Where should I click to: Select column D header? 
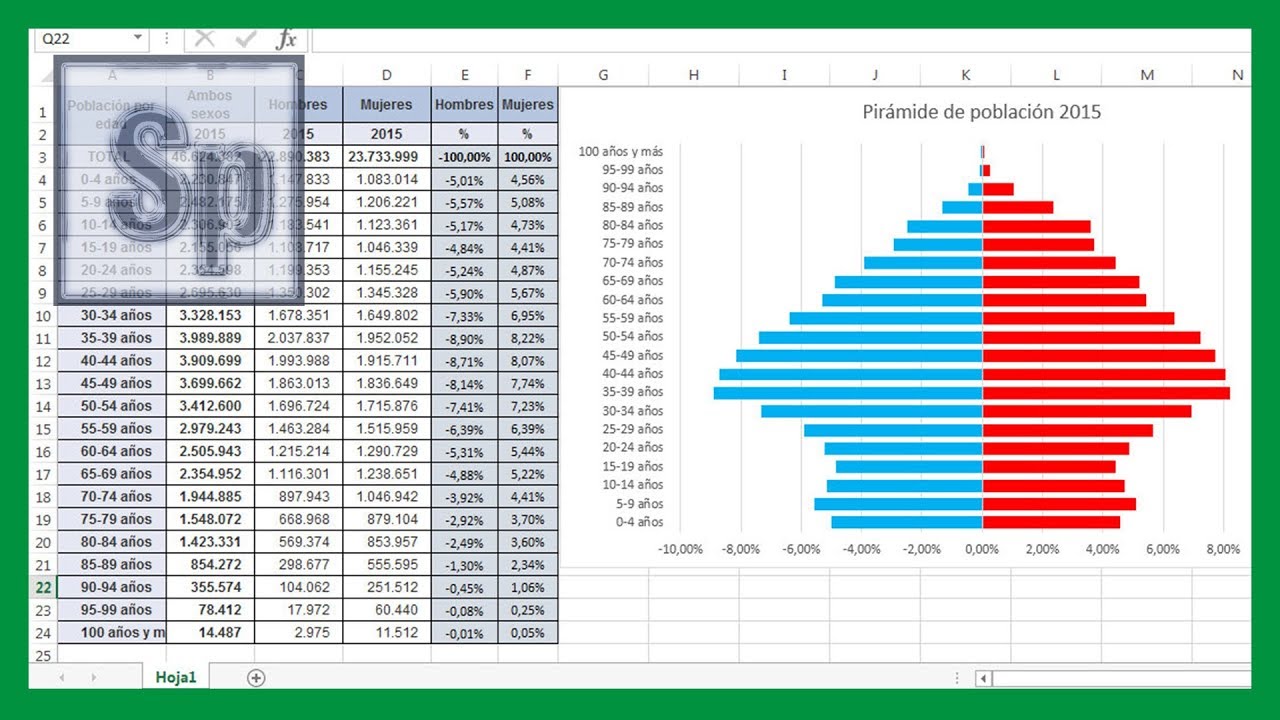(x=387, y=75)
